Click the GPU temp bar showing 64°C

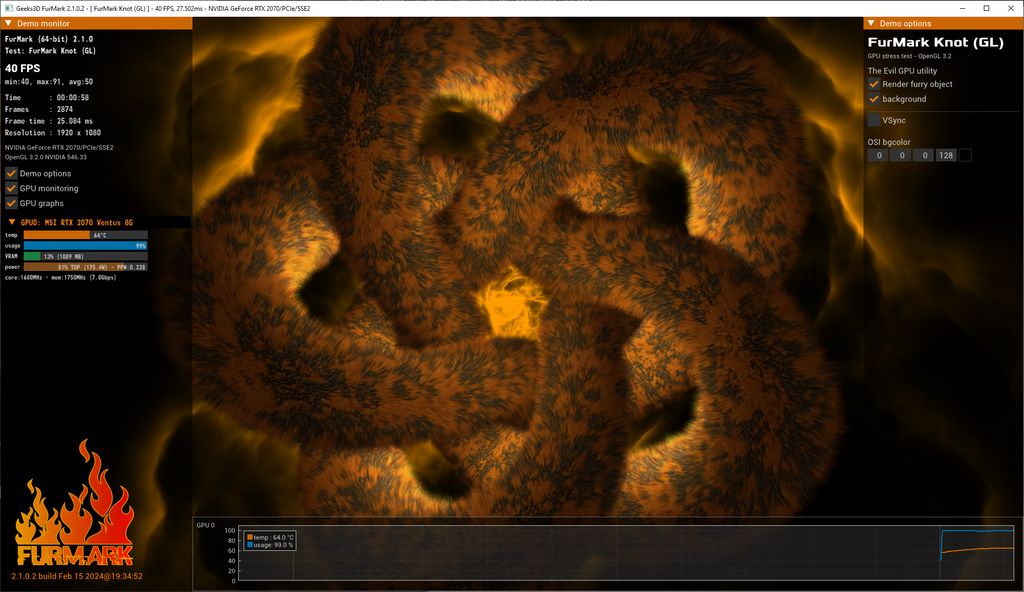[x=85, y=235]
